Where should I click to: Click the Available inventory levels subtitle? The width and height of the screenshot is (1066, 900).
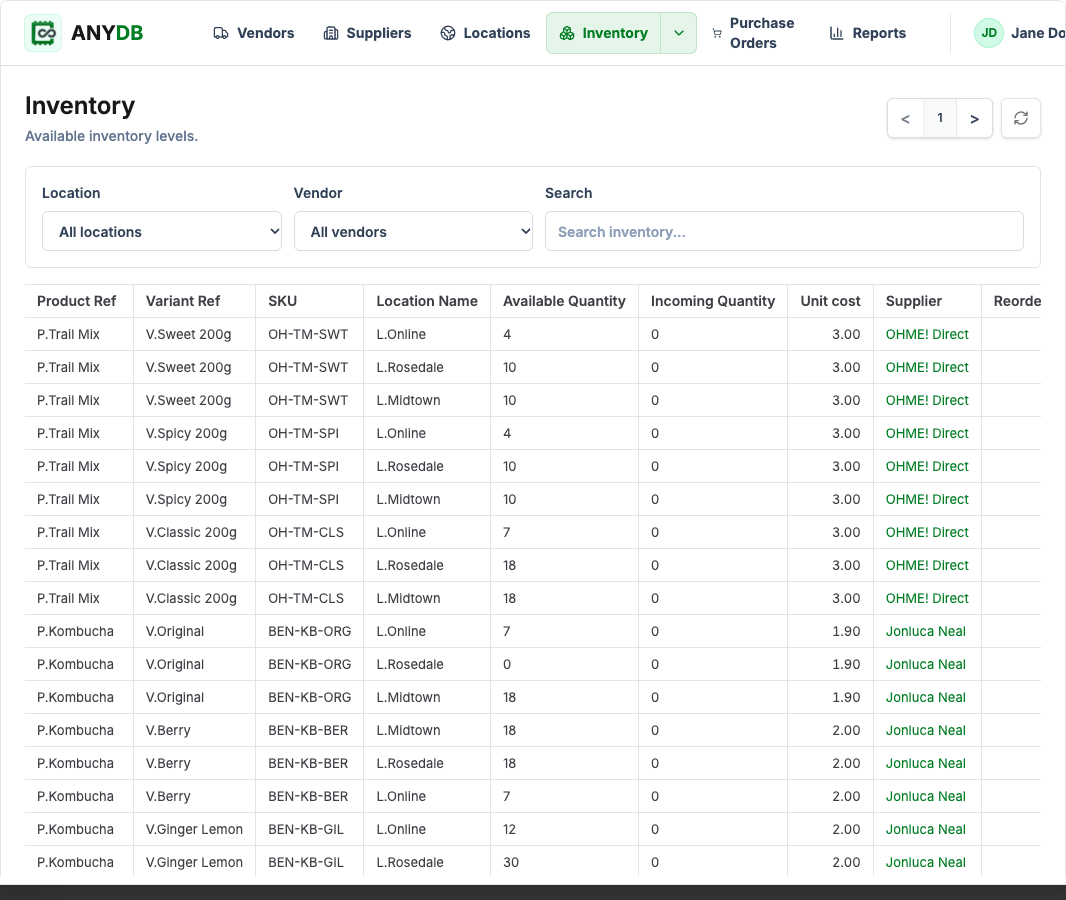point(111,136)
